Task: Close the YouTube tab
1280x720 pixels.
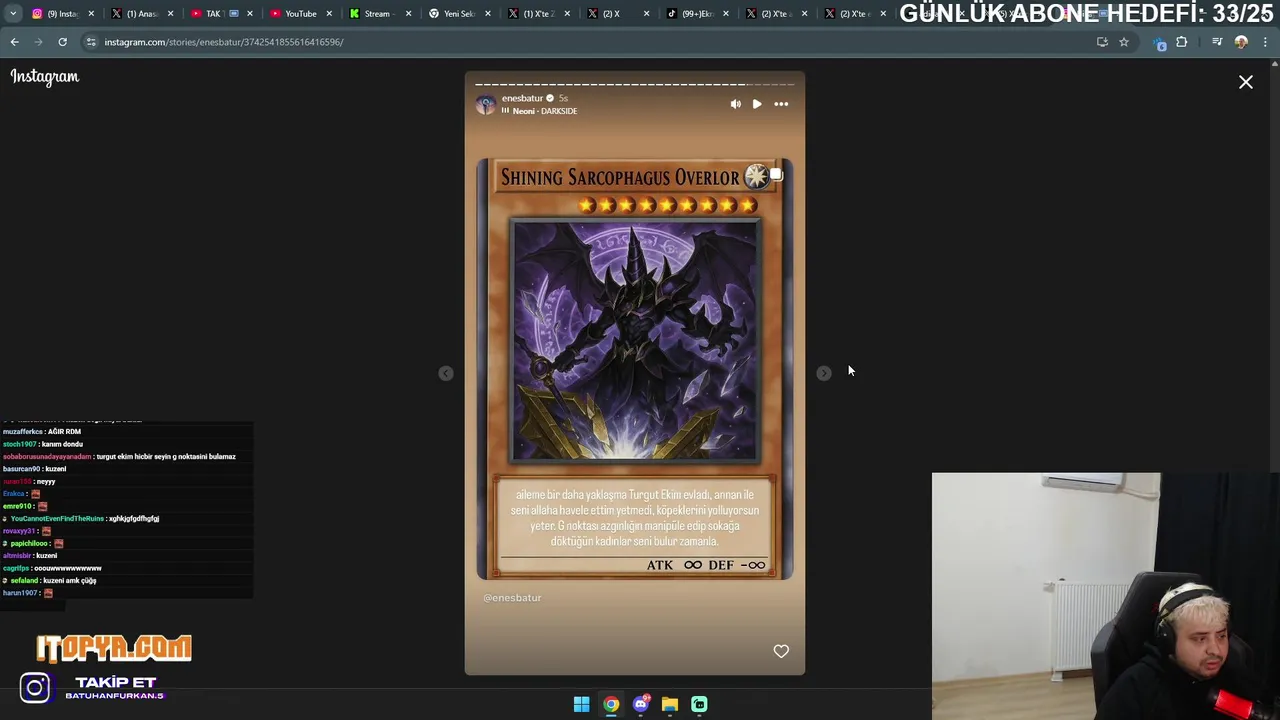Action: pyautogui.click(x=329, y=14)
